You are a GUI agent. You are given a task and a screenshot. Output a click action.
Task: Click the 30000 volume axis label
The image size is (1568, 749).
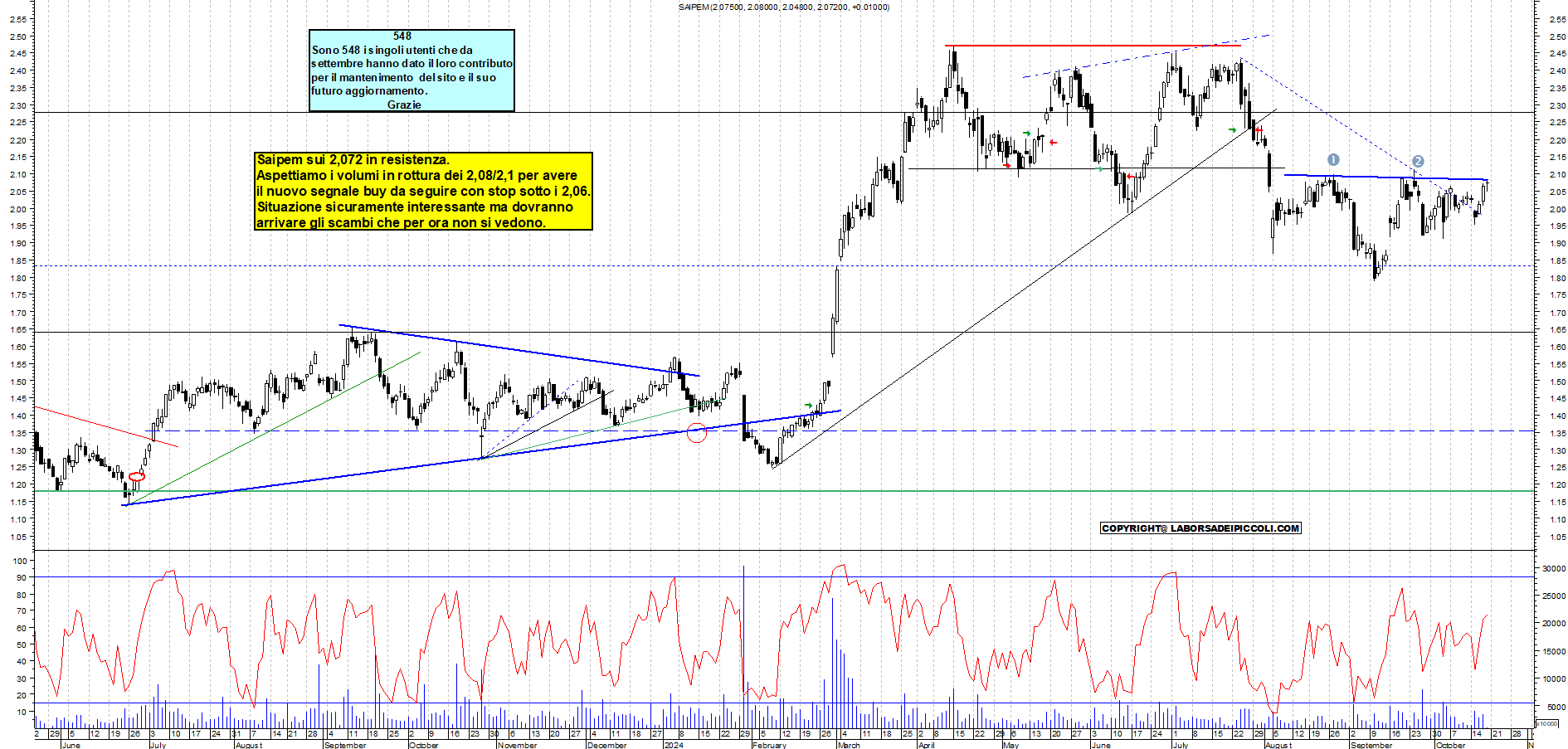pos(1554,569)
